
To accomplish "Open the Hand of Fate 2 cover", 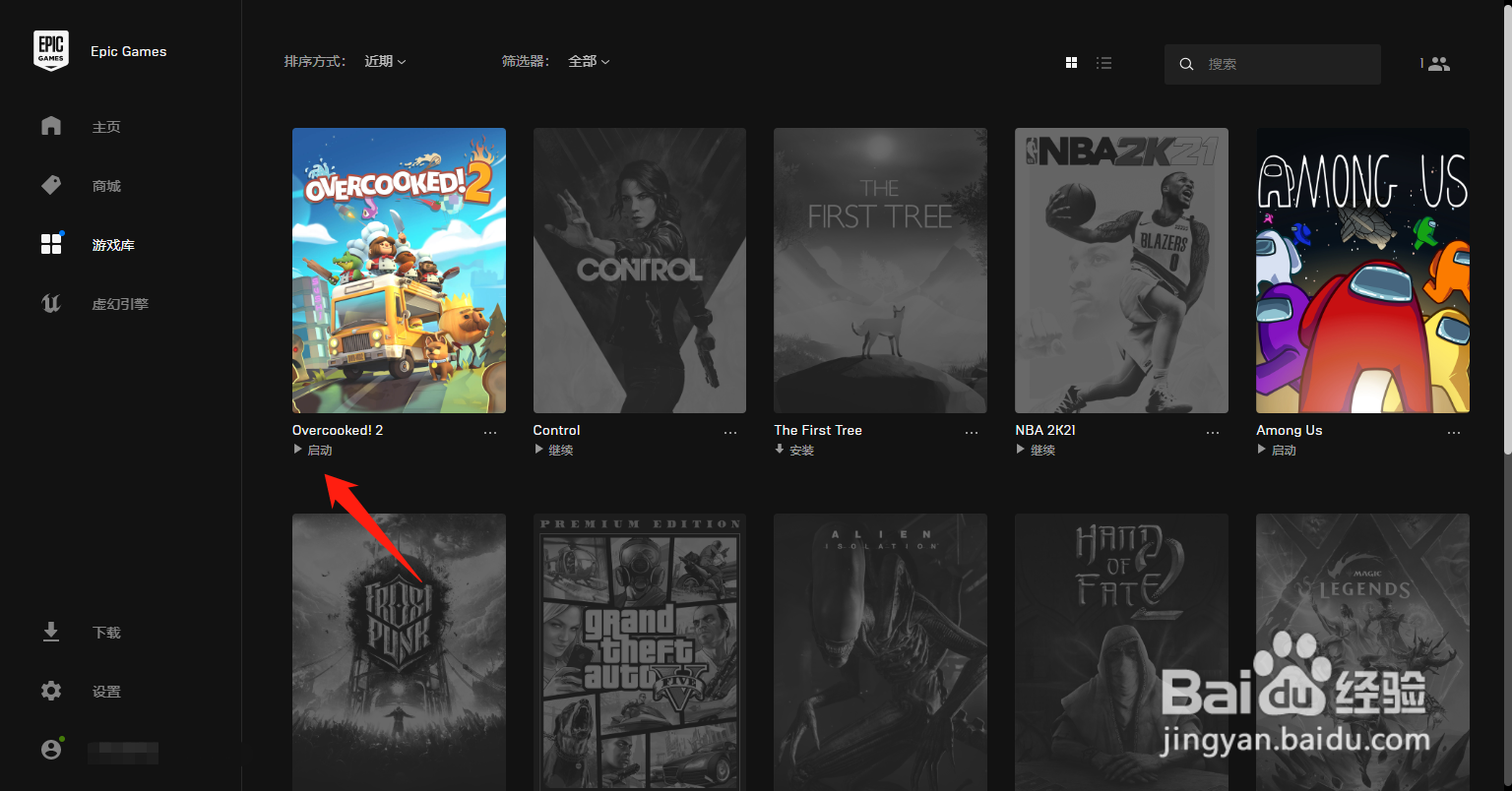I will (x=1121, y=652).
